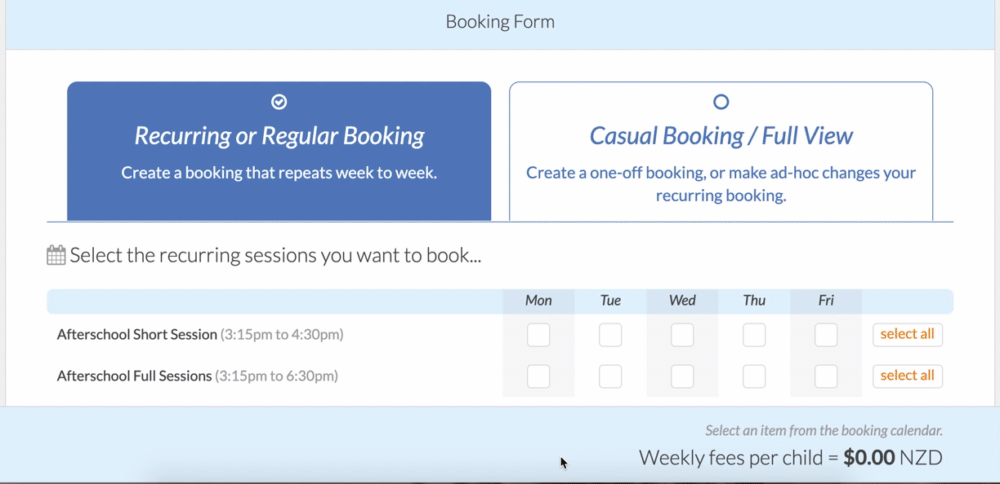The height and width of the screenshot is (484, 1000).
Task: Click the checkmark icon on Recurring Booking
Action: click(x=279, y=101)
